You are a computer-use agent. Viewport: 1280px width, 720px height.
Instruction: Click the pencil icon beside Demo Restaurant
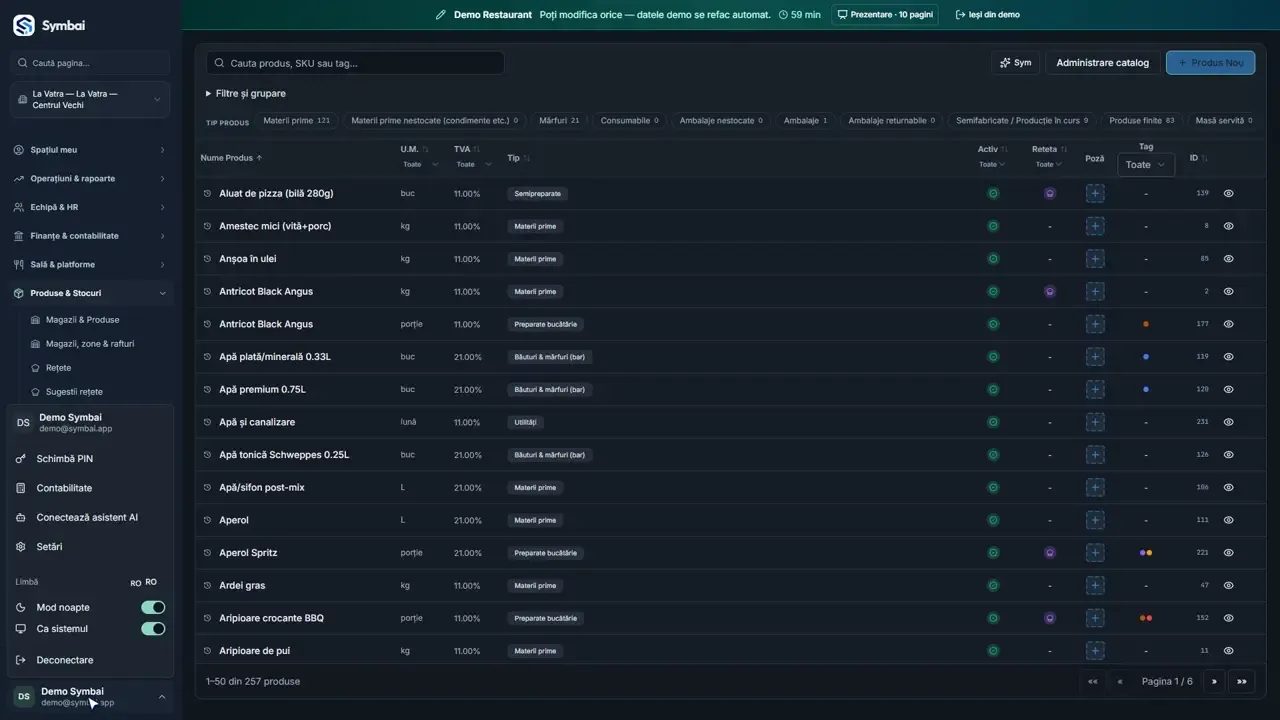(441, 15)
